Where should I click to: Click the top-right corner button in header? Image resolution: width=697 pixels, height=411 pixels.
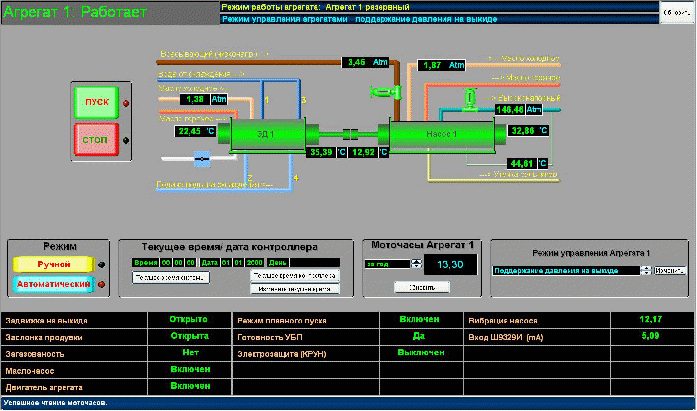(676, 12)
